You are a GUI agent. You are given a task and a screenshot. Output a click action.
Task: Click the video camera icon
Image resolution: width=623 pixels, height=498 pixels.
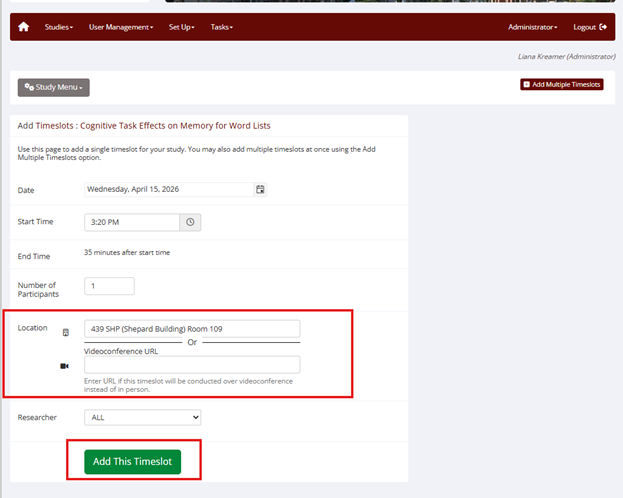[66, 366]
